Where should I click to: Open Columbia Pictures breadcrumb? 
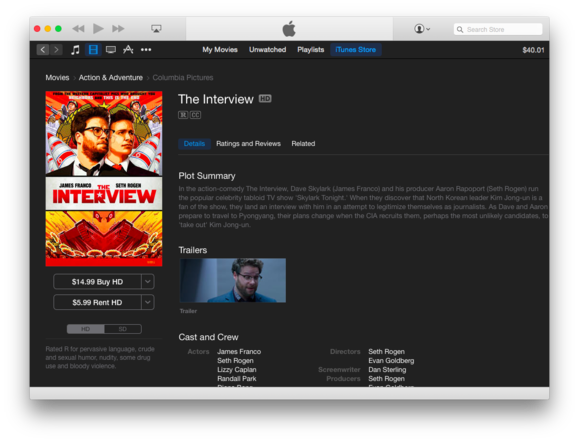183,78
